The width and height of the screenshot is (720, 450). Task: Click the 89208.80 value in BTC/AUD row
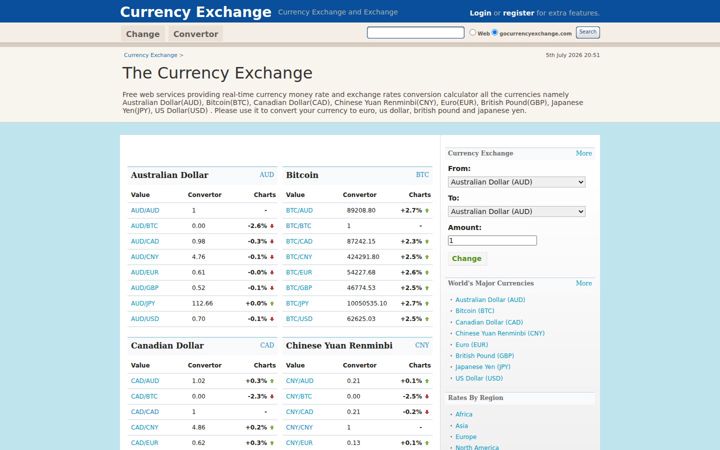(x=361, y=211)
